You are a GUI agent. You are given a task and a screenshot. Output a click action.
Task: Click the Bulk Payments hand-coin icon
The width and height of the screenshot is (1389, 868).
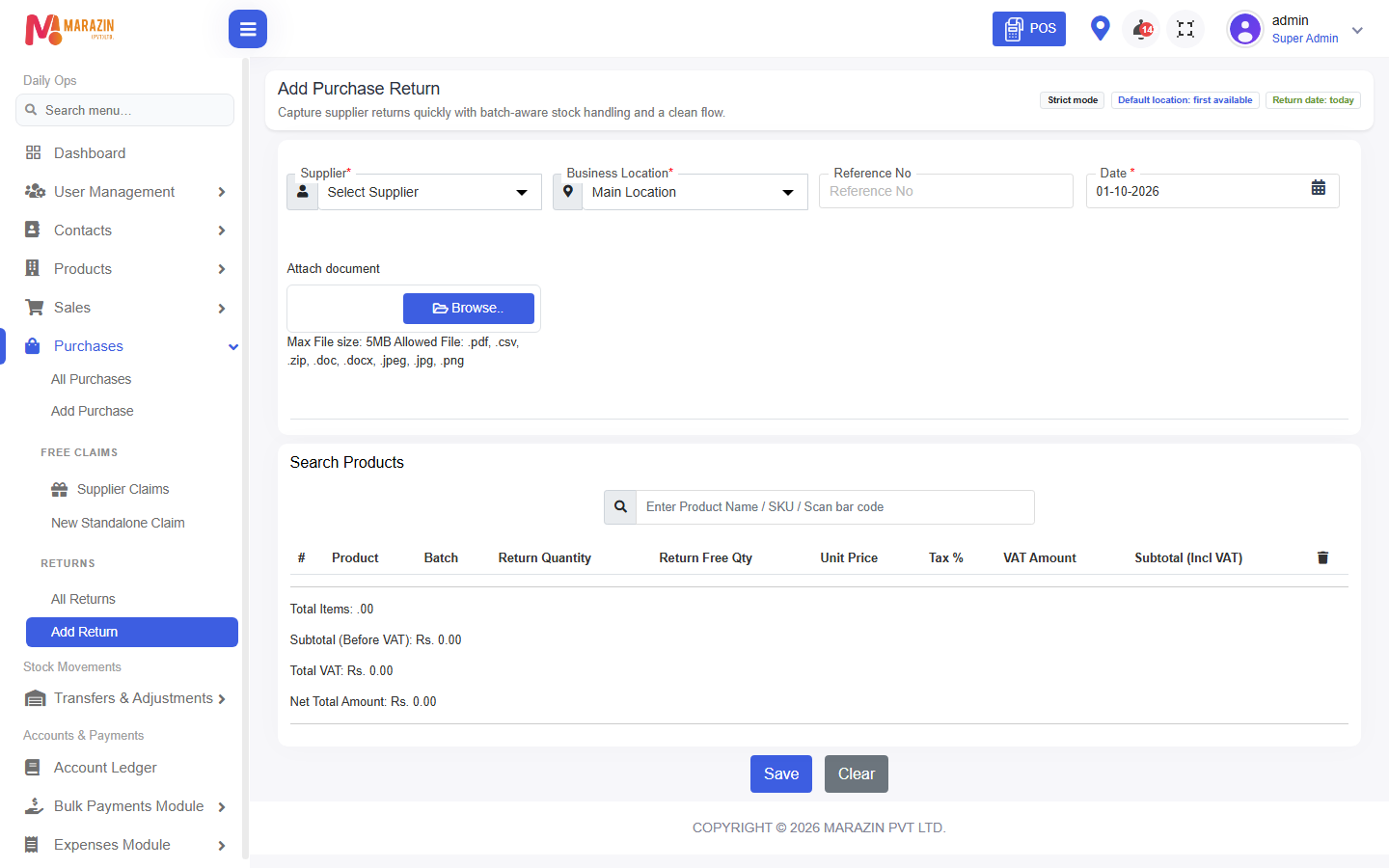34,806
